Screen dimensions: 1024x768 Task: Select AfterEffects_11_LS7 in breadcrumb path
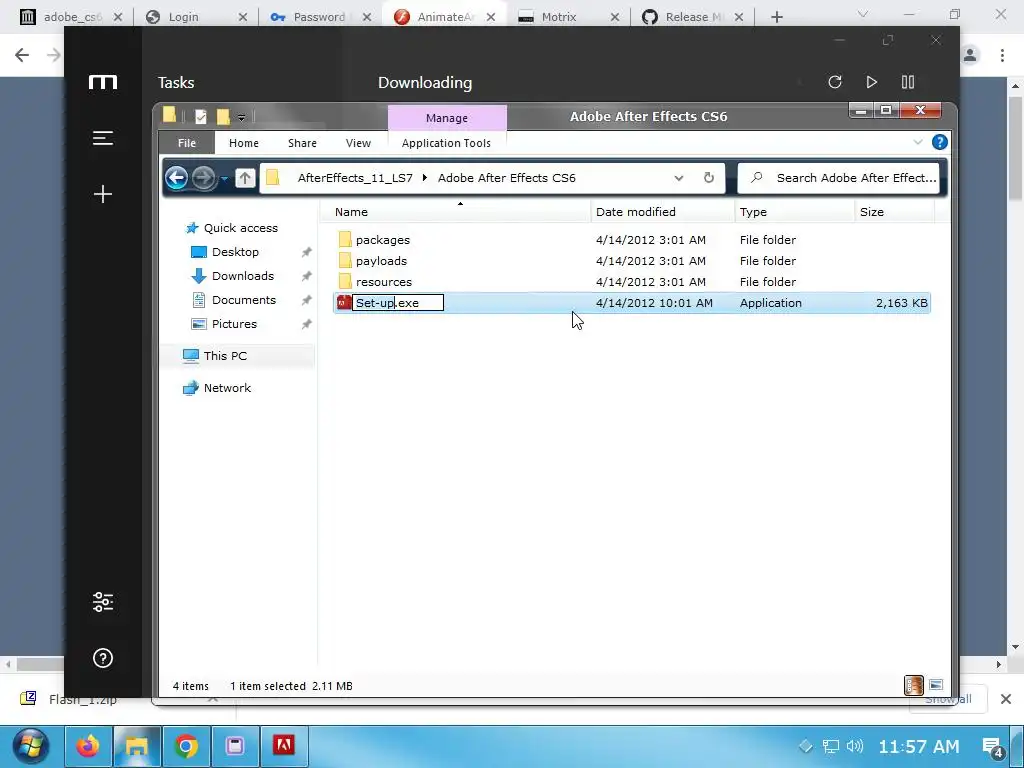pos(355,178)
